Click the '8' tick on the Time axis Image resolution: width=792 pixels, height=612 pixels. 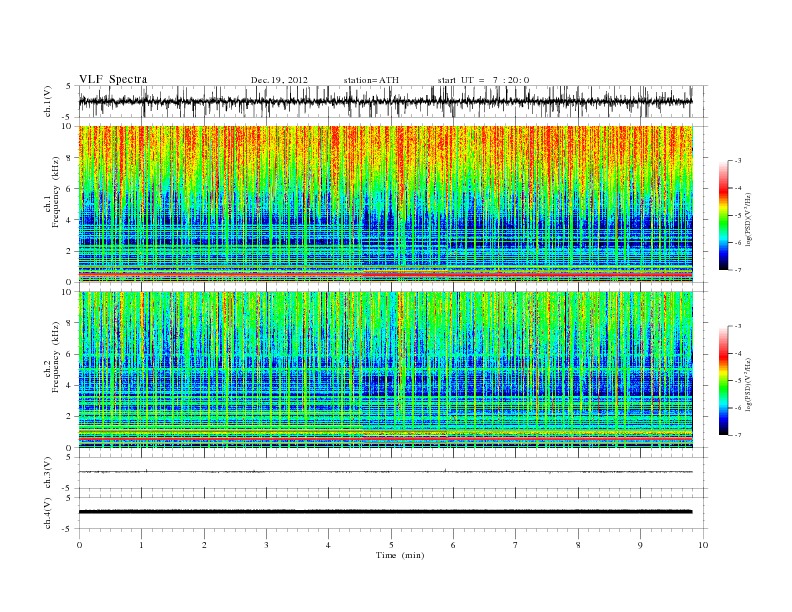pos(578,545)
